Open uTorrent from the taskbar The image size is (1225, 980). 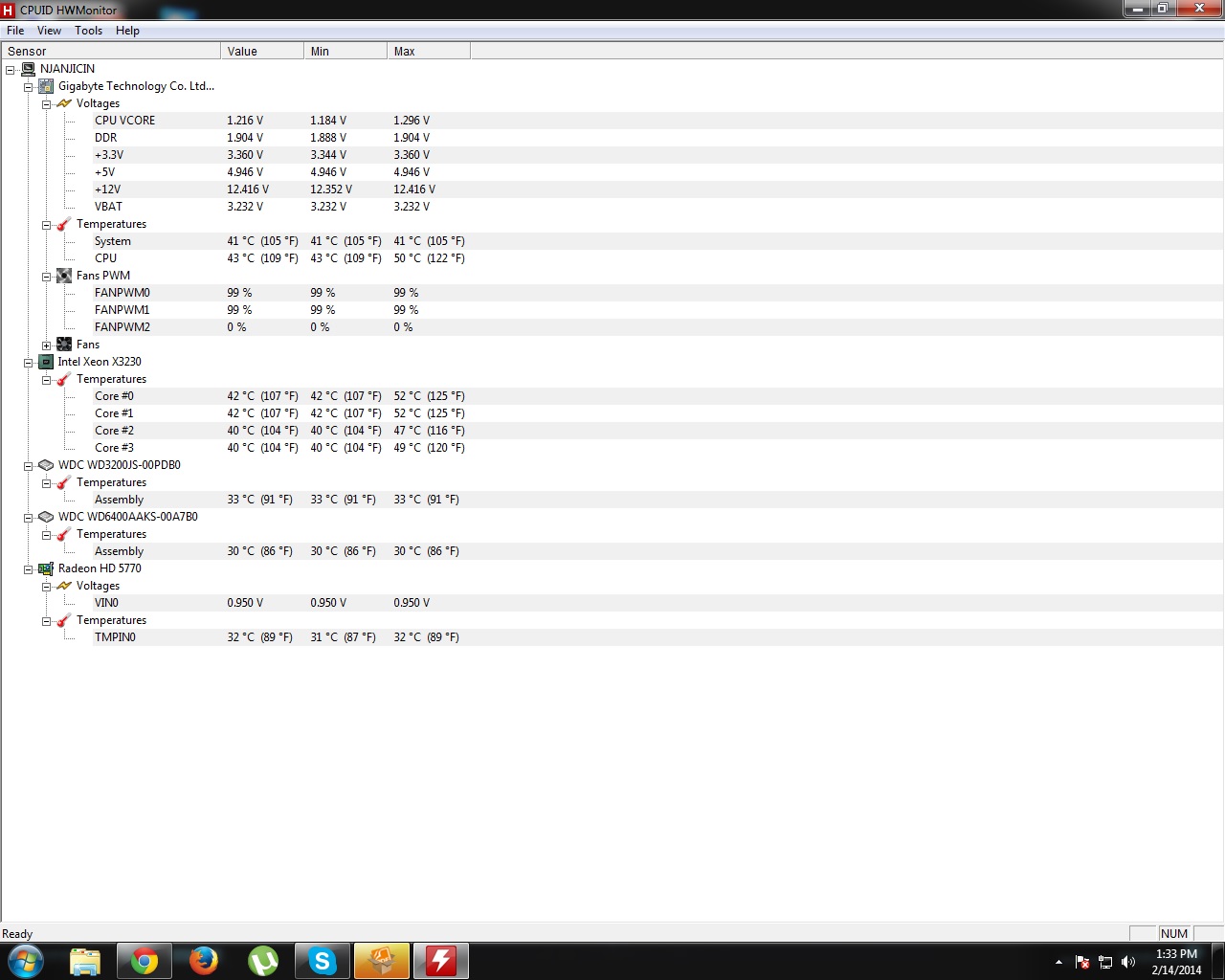coord(263,961)
